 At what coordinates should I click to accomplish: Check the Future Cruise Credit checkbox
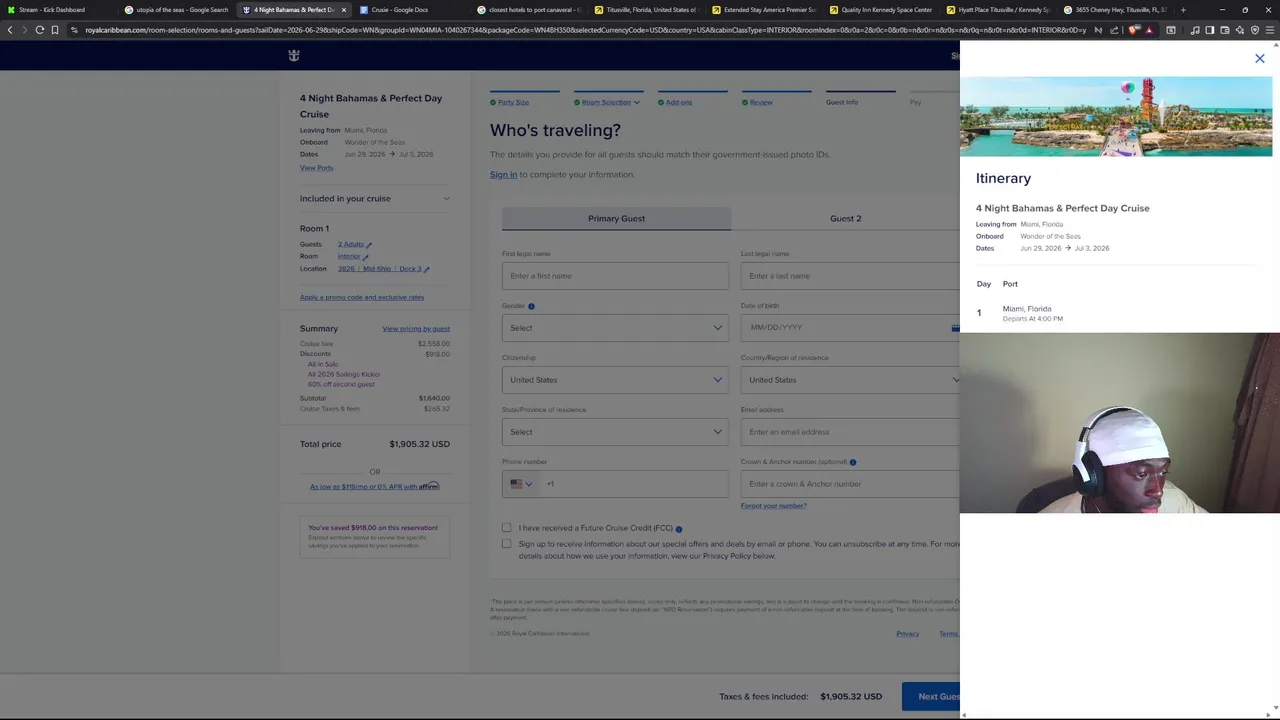(506, 528)
